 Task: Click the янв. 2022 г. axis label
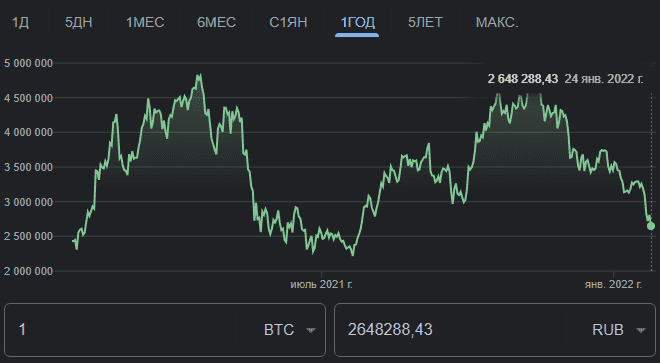pos(613,285)
